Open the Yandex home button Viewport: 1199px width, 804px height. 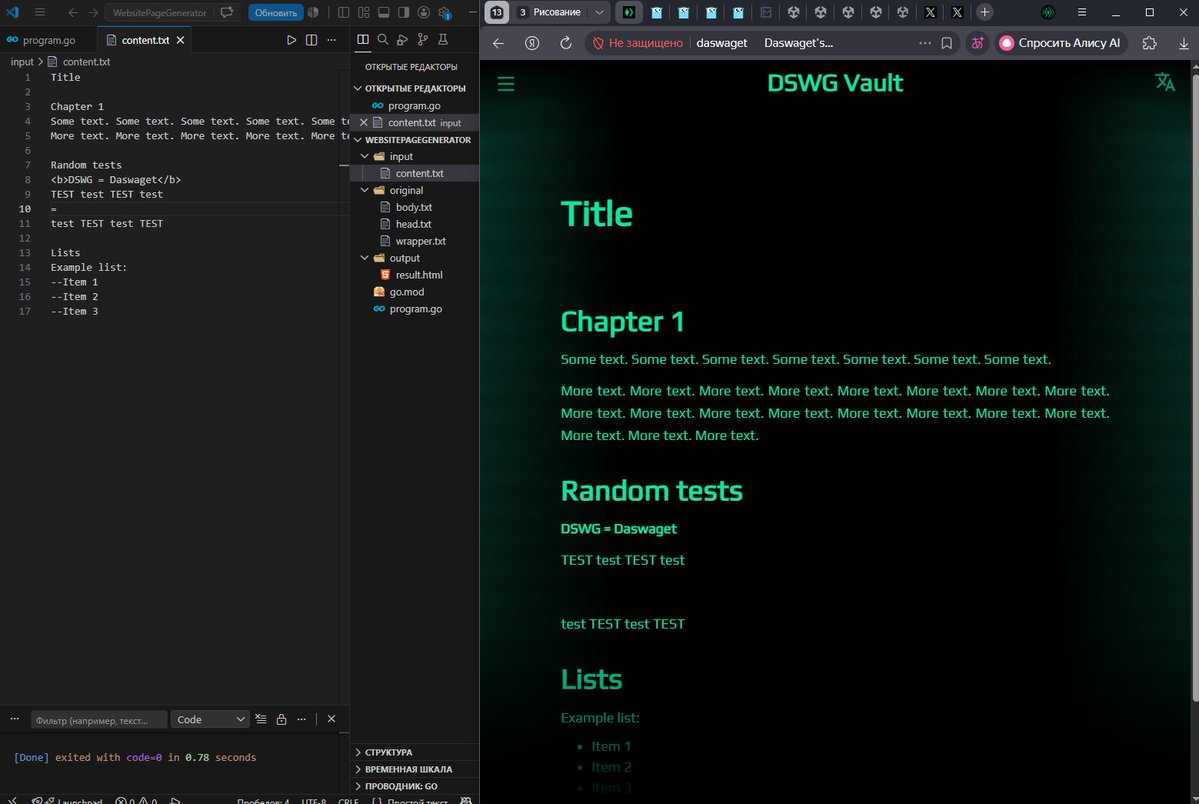532,44
